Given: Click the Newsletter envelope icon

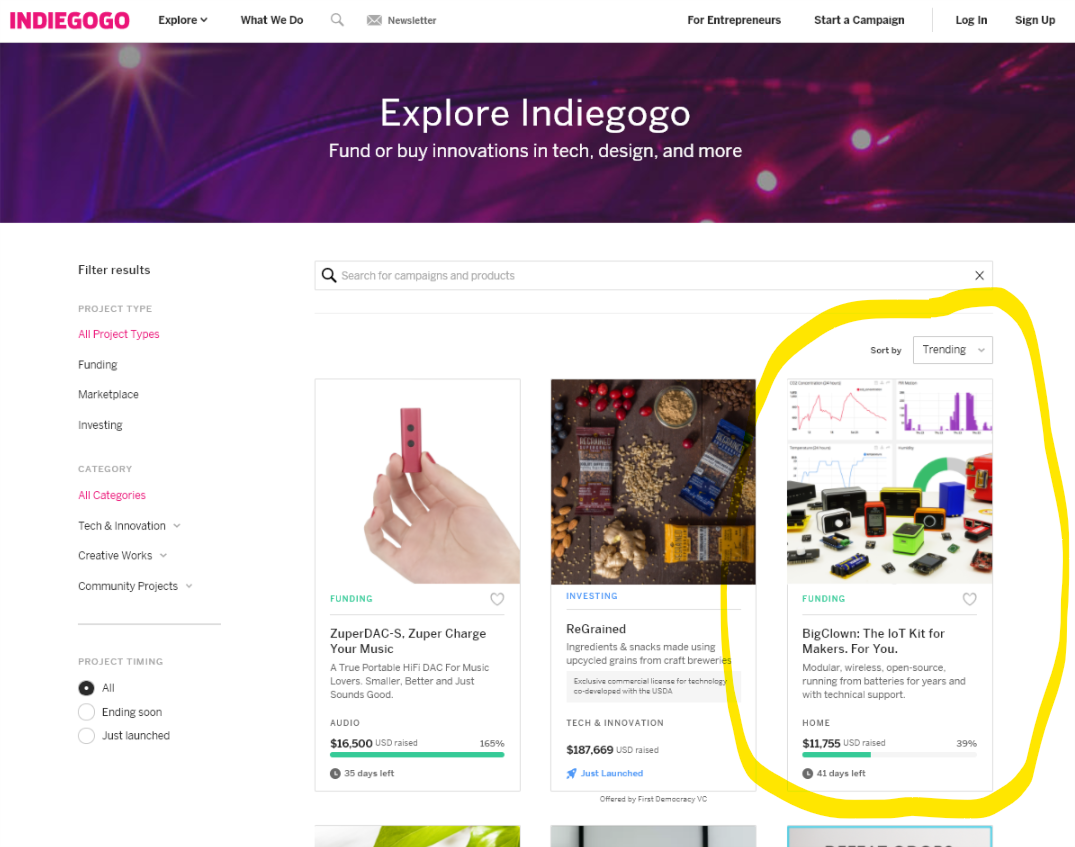Looking at the screenshot, I should pyautogui.click(x=374, y=21).
